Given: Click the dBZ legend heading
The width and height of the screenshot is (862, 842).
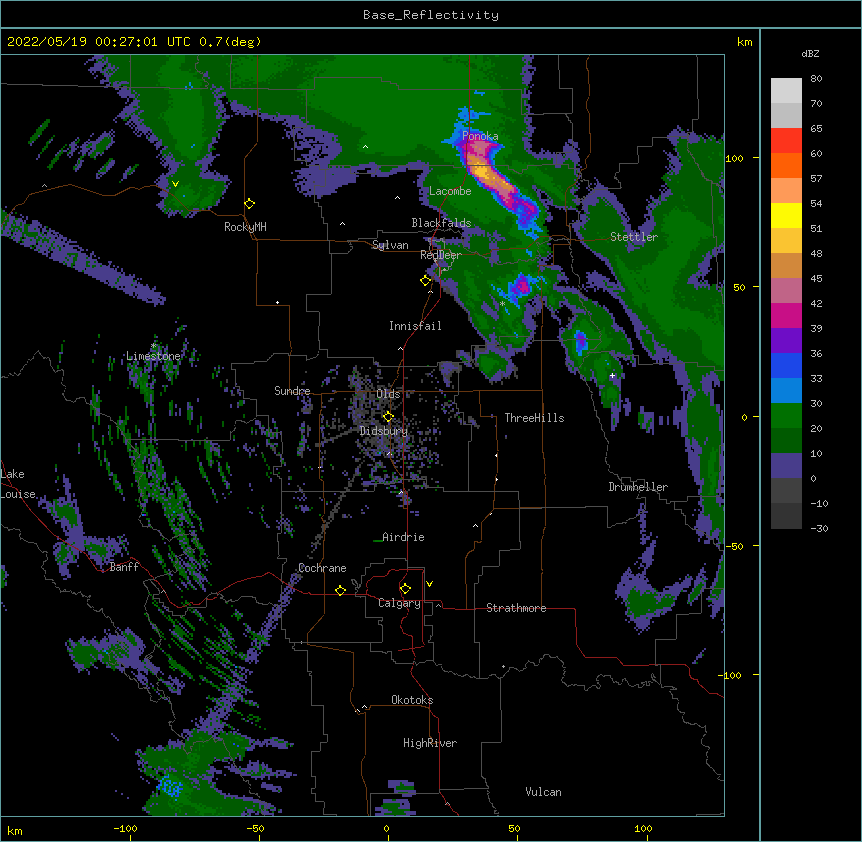Looking at the screenshot, I should point(810,54).
